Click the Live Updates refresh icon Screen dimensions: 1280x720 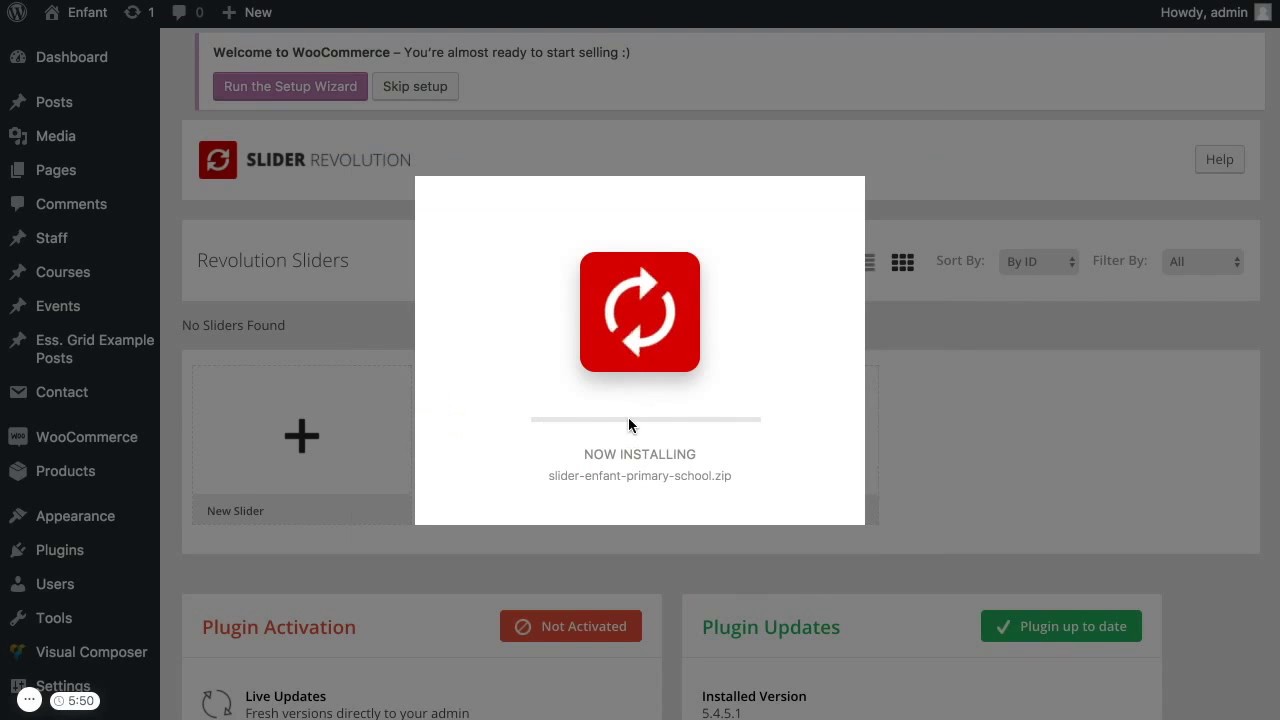click(217, 703)
